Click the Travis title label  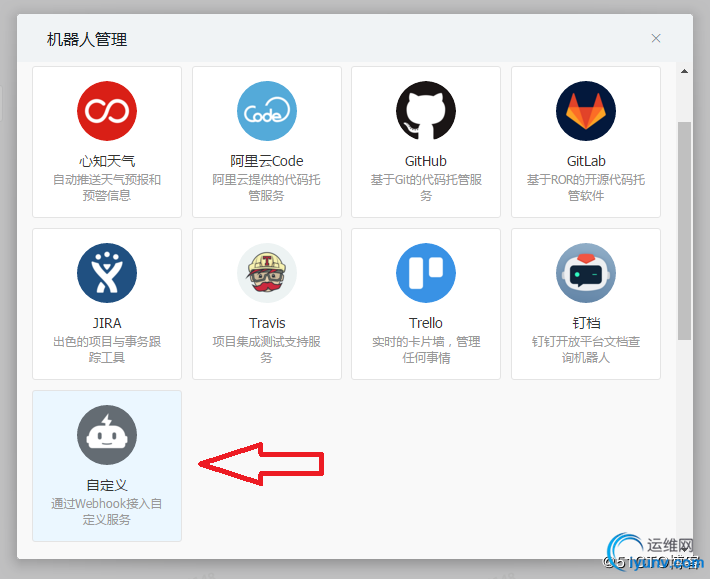(267, 323)
